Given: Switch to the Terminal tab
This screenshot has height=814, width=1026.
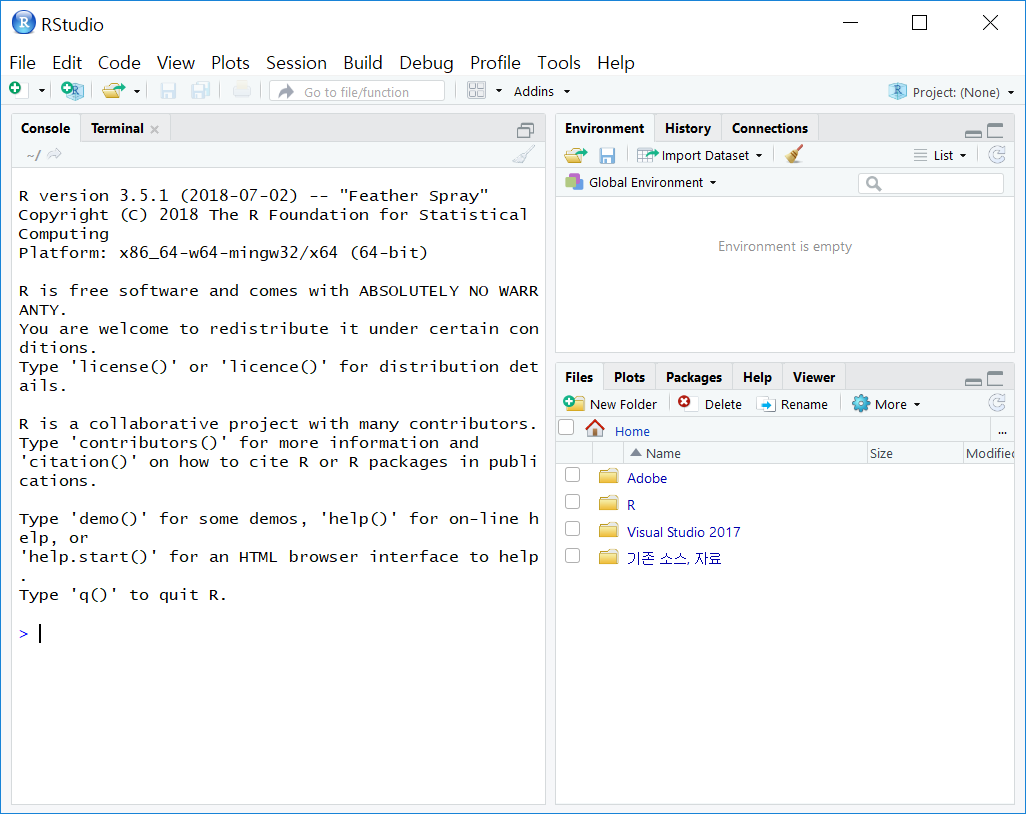Looking at the screenshot, I should (117, 128).
